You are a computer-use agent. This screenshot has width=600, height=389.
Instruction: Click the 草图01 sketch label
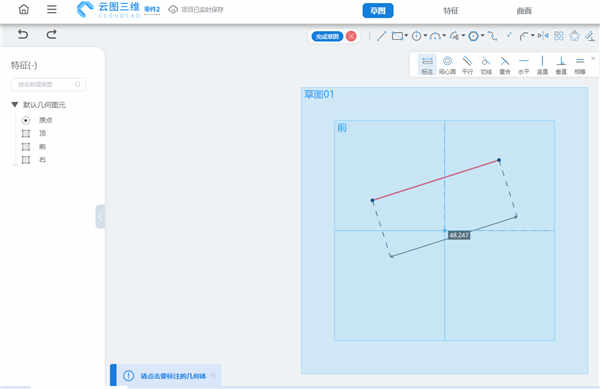tap(319, 94)
